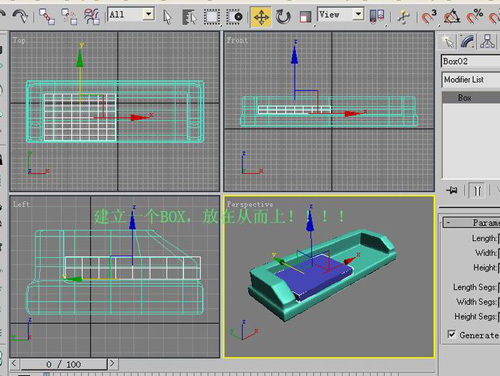This screenshot has height=376, width=500.
Task: Click the Height Segs parameter label
Action: click(x=476, y=316)
